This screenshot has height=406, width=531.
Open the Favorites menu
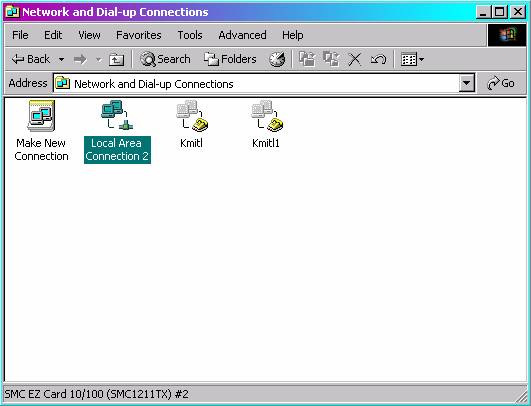139,35
